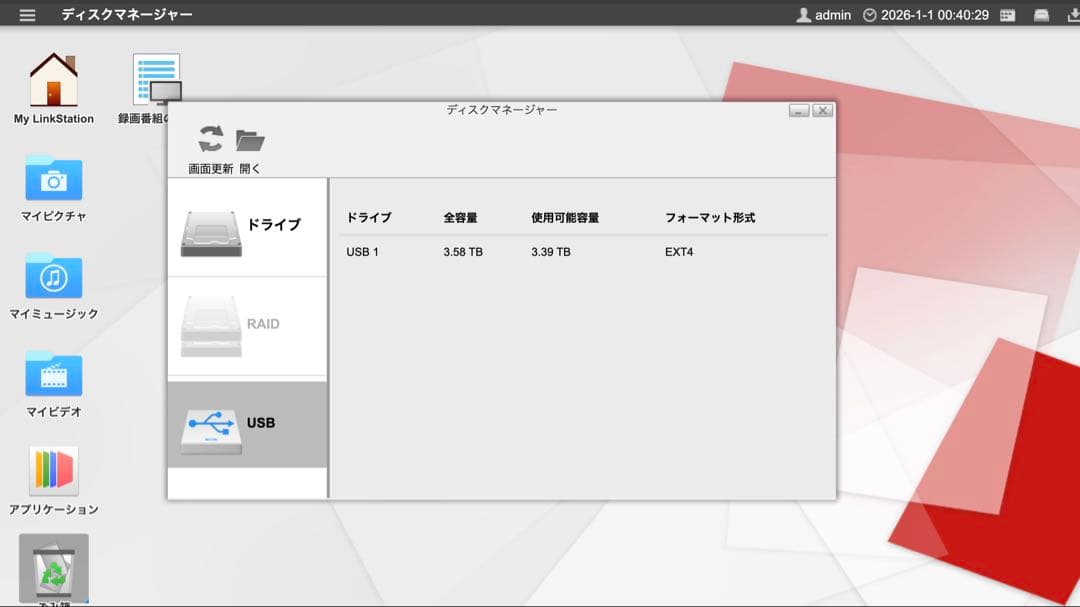Open the recycle bin on the desktop
This screenshot has height=607, width=1080.
pyautogui.click(x=52, y=568)
